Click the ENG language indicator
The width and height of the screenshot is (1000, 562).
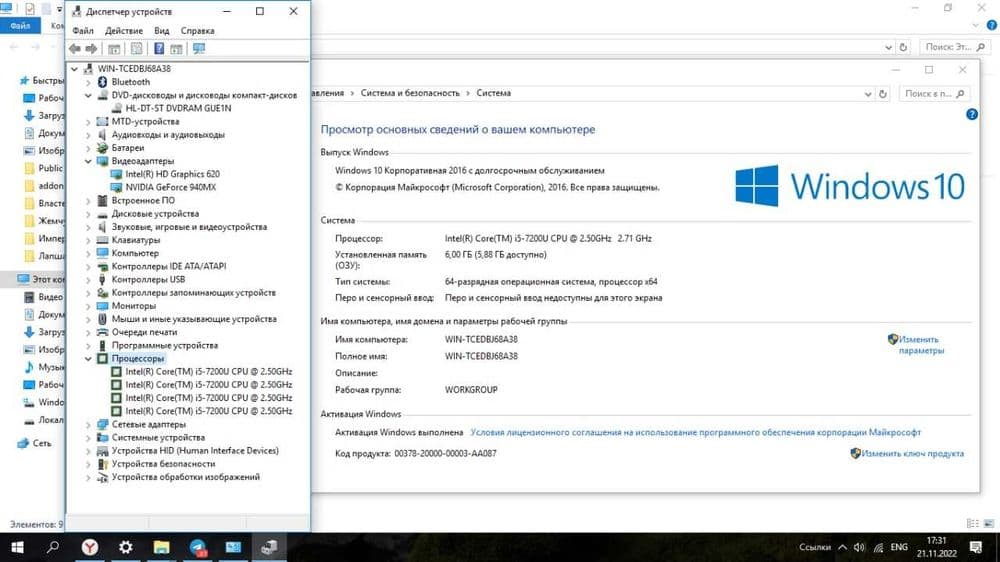point(899,547)
